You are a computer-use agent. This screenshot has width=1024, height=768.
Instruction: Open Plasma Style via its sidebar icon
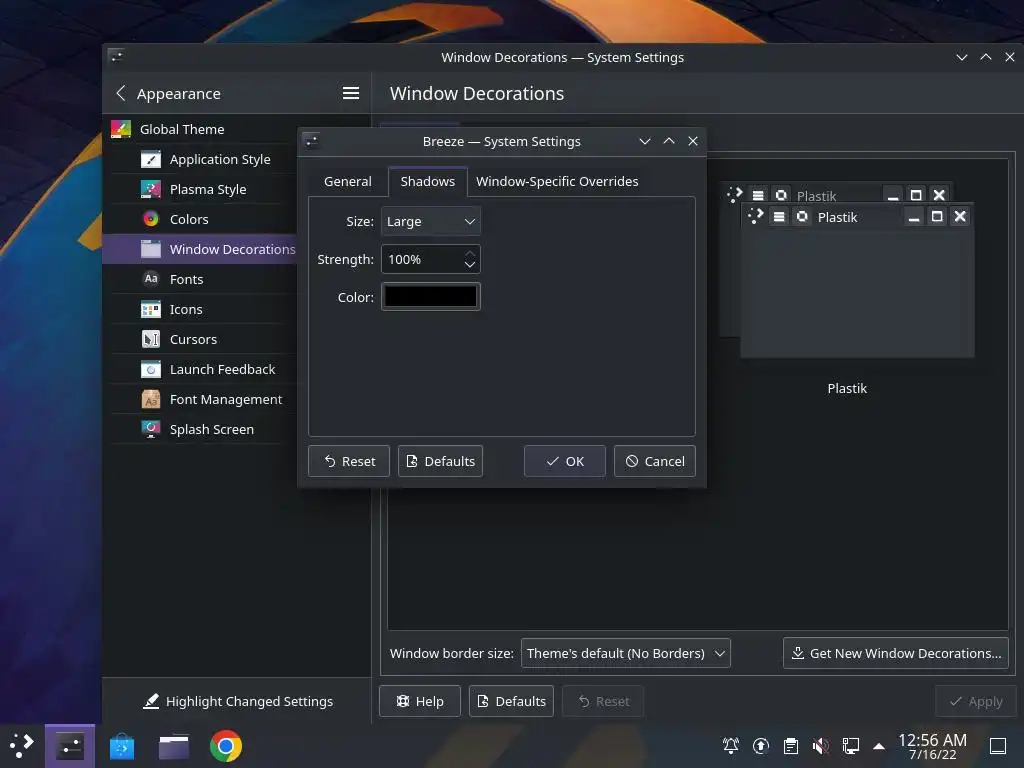pos(151,189)
